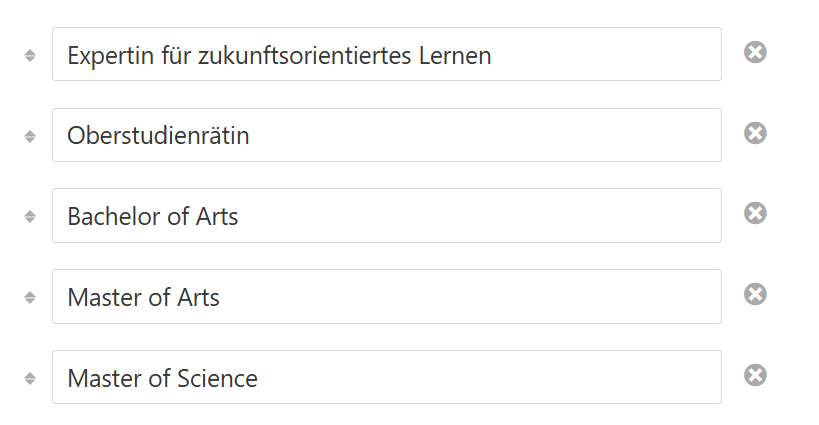Select the Bachelor of Arts input field
The width and height of the screenshot is (819, 425).
click(x=387, y=216)
